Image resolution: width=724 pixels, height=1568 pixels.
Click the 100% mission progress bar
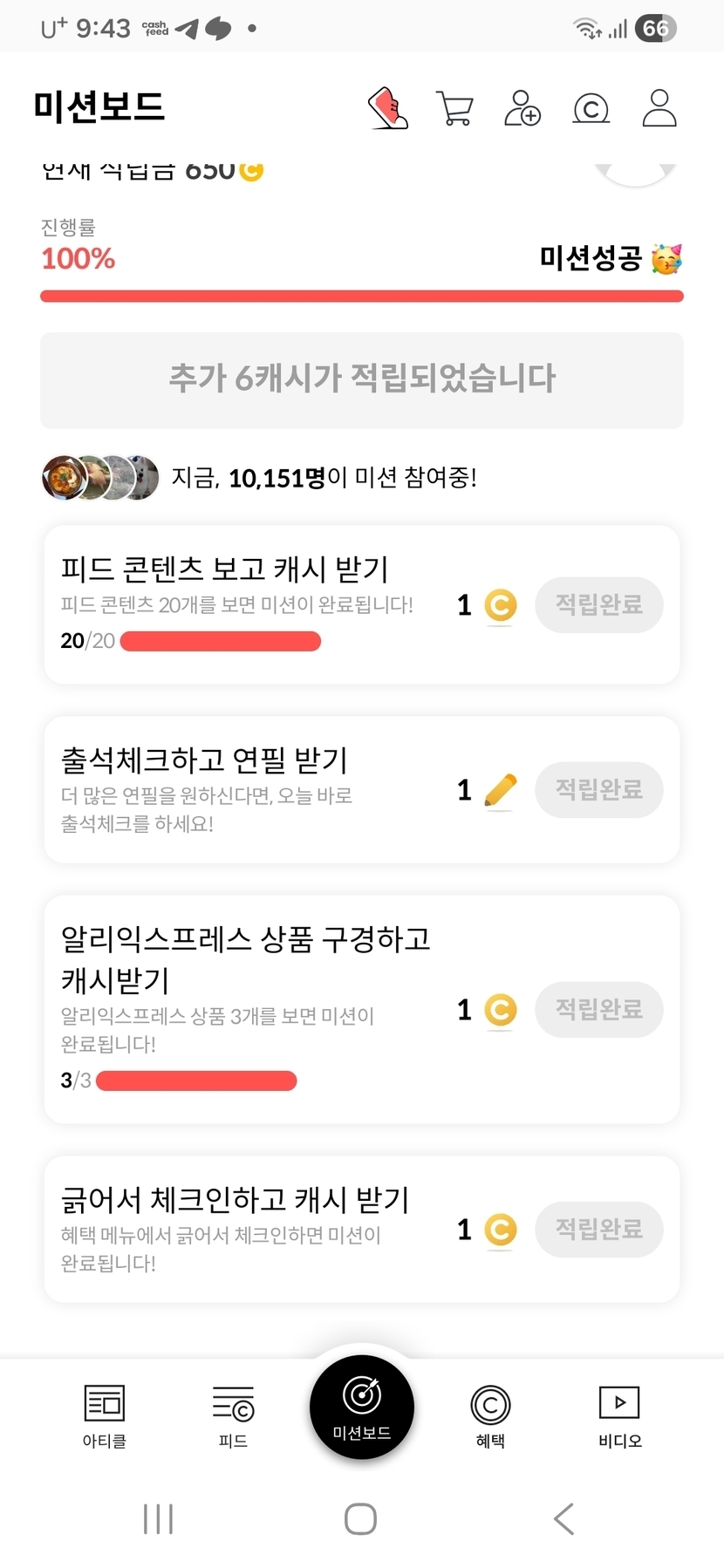(362, 297)
